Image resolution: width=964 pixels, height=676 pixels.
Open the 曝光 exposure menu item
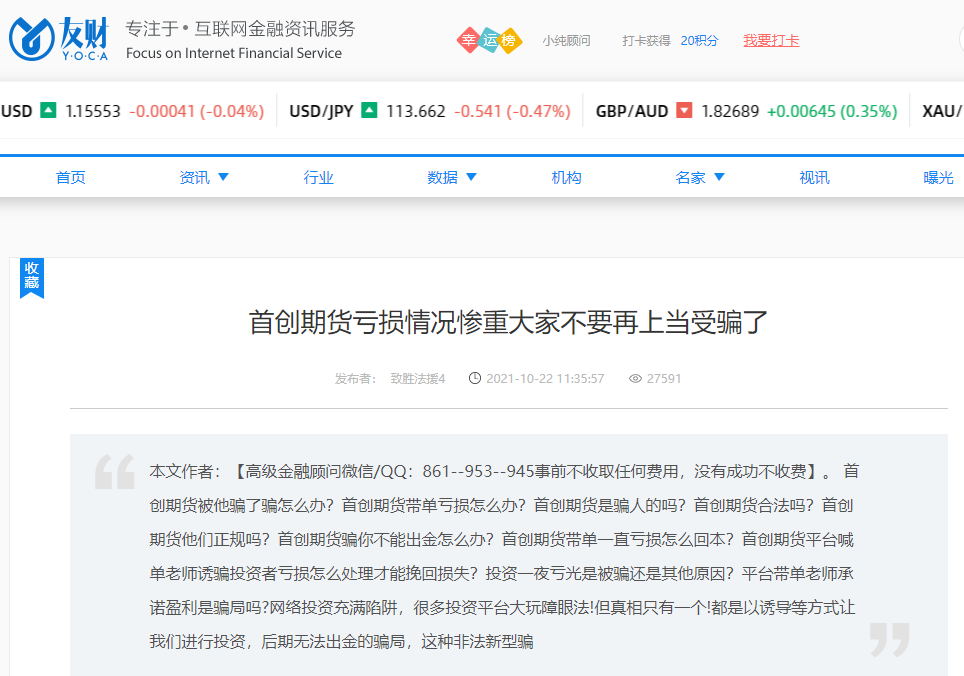(938, 178)
